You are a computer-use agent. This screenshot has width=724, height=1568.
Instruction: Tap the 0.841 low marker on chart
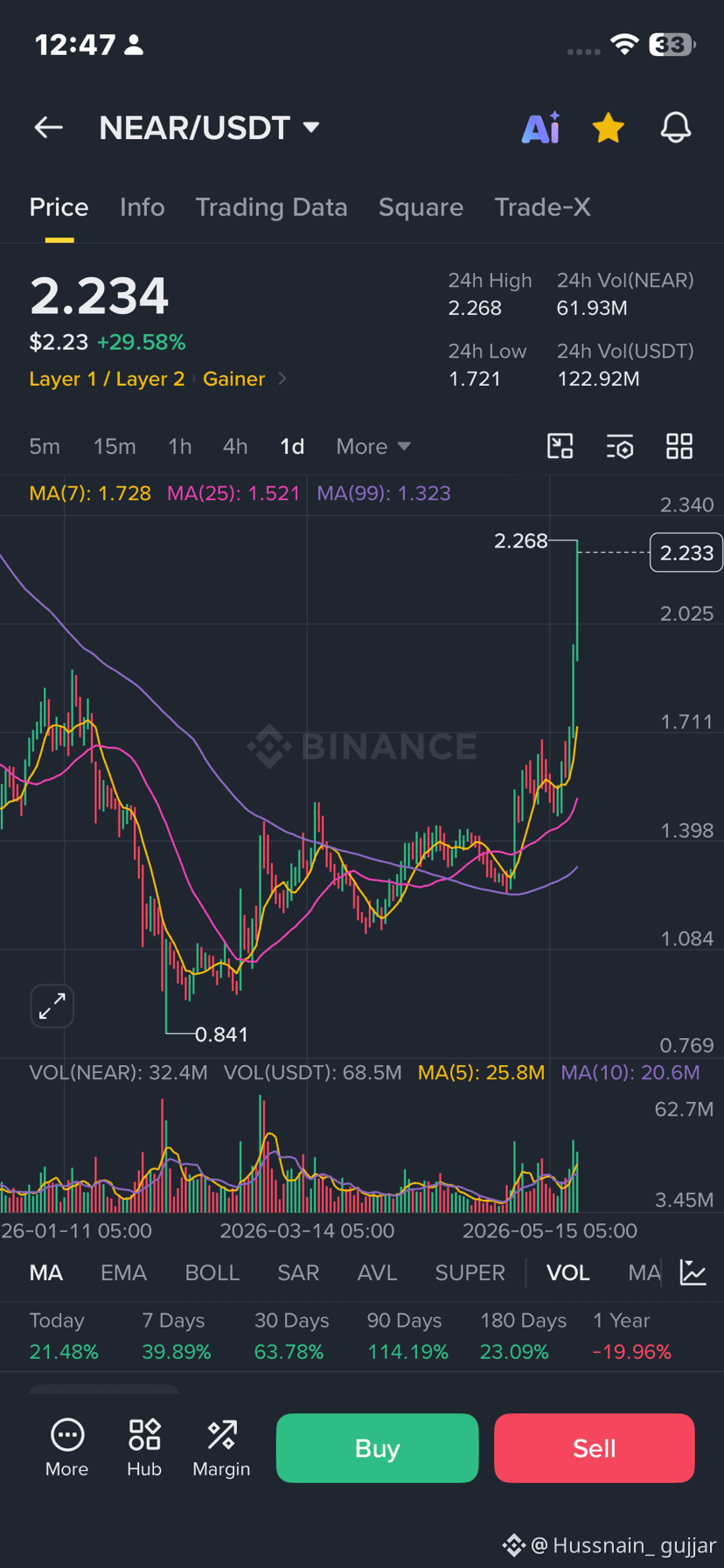click(221, 1035)
